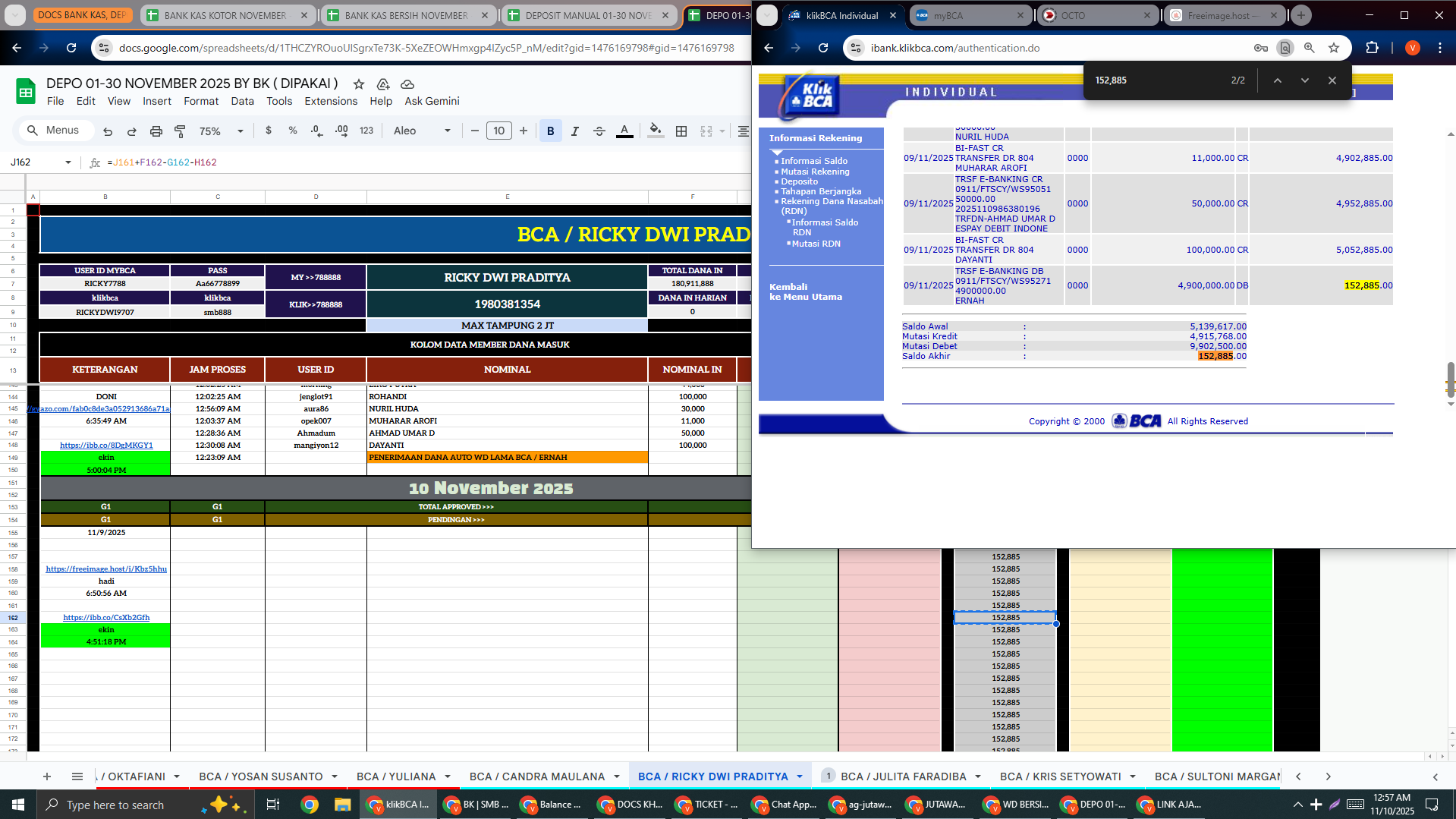Open the password key icon in address bar
Image resolution: width=1456 pixels, height=819 pixels.
pos(1261,48)
